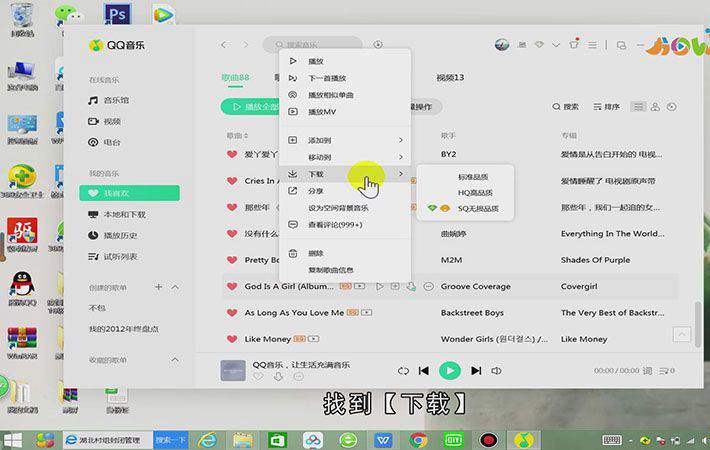The image size is (710, 450).
Task: Switch to album view disc icon
Action: point(672,107)
